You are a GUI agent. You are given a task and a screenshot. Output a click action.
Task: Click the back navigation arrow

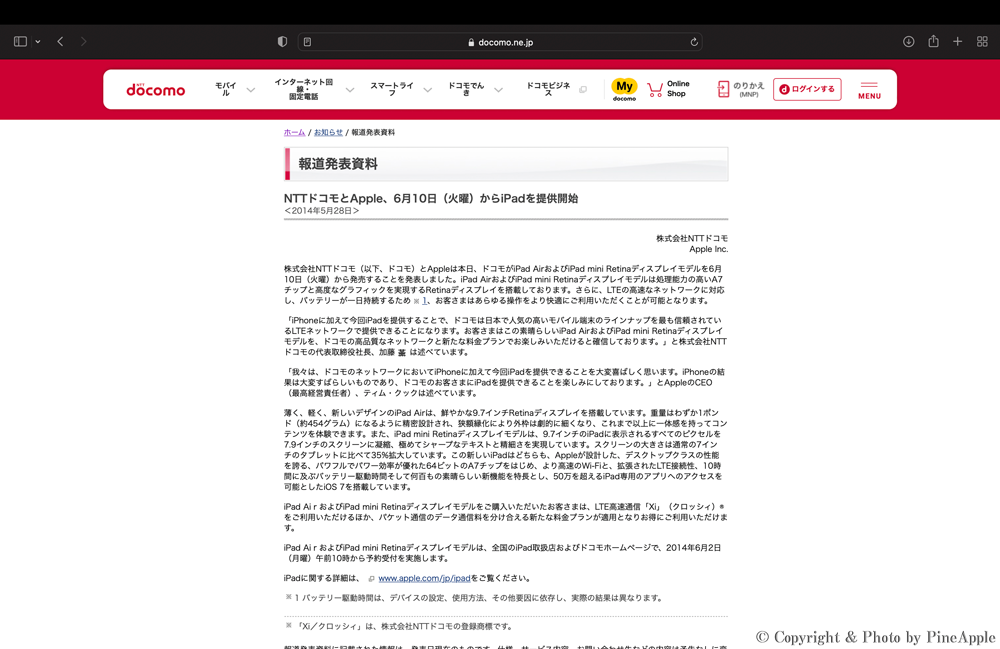pyautogui.click(x=60, y=42)
